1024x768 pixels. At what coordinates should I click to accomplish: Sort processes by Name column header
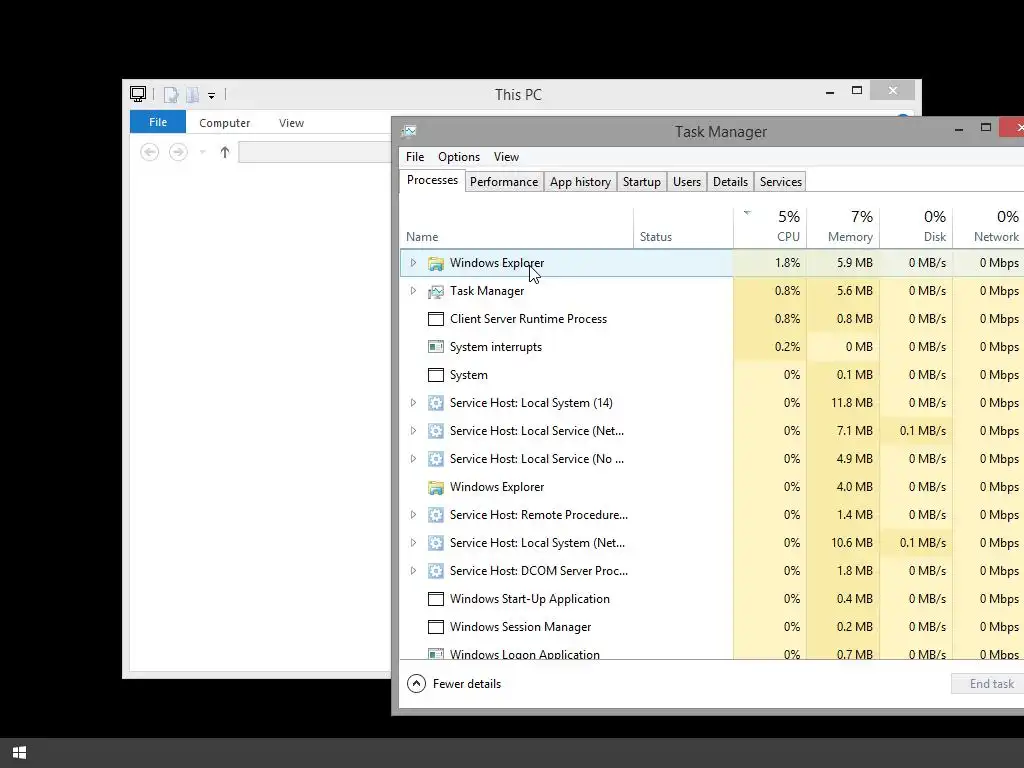[x=516, y=228]
